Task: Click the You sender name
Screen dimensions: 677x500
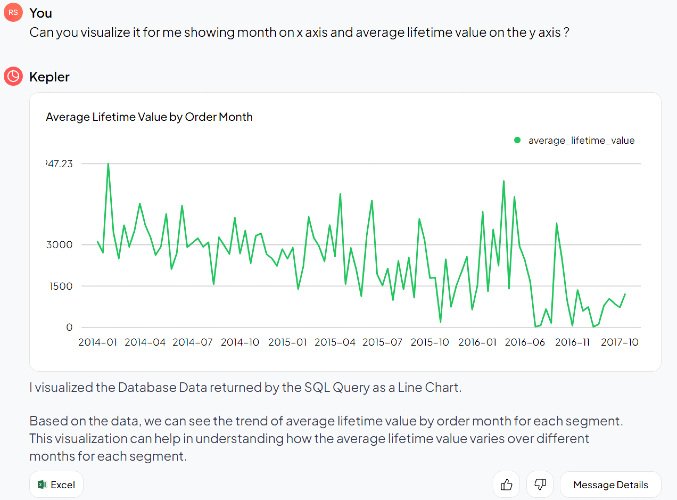Action: click(x=41, y=13)
